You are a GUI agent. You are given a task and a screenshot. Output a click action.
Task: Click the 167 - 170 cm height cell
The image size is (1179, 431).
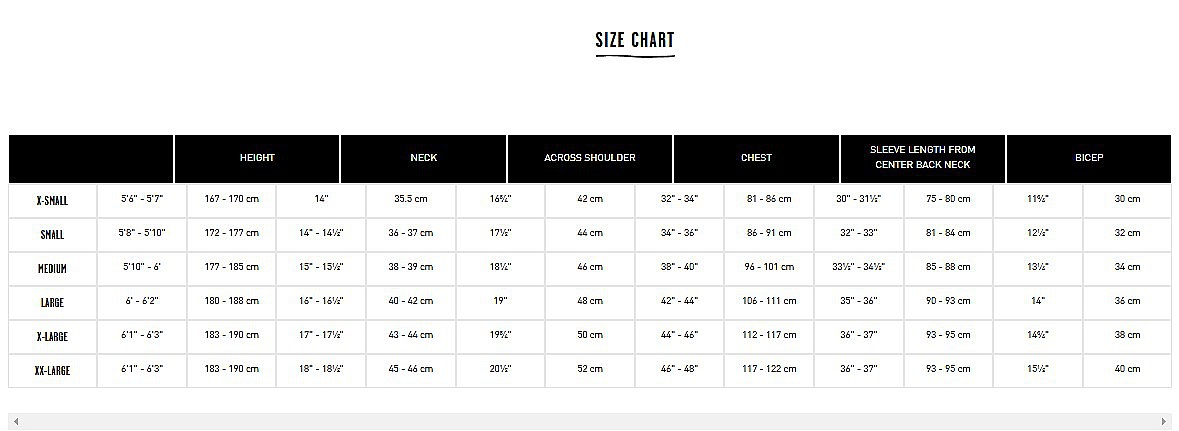[x=232, y=199]
